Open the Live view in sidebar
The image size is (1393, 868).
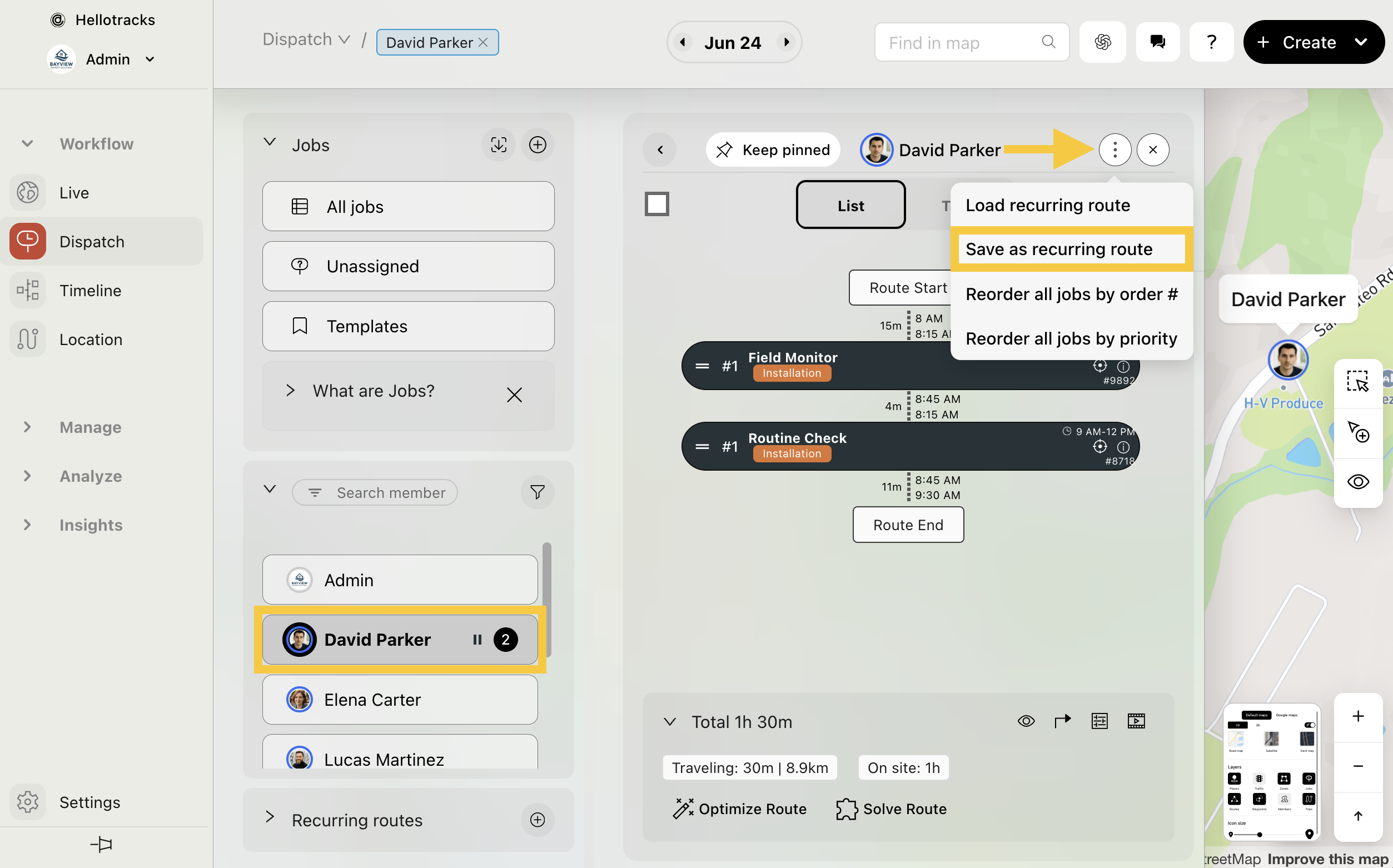pyautogui.click(x=102, y=193)
